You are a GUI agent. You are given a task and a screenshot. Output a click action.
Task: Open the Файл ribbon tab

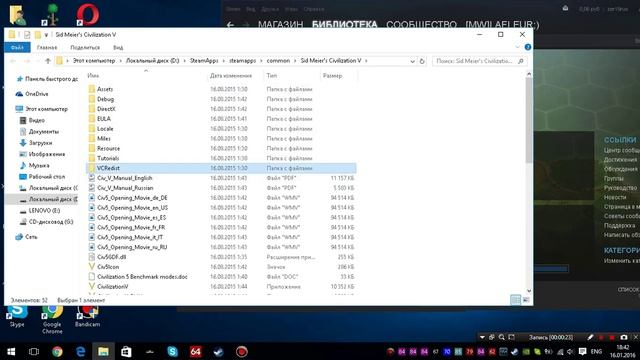click(x=17, y=47)
